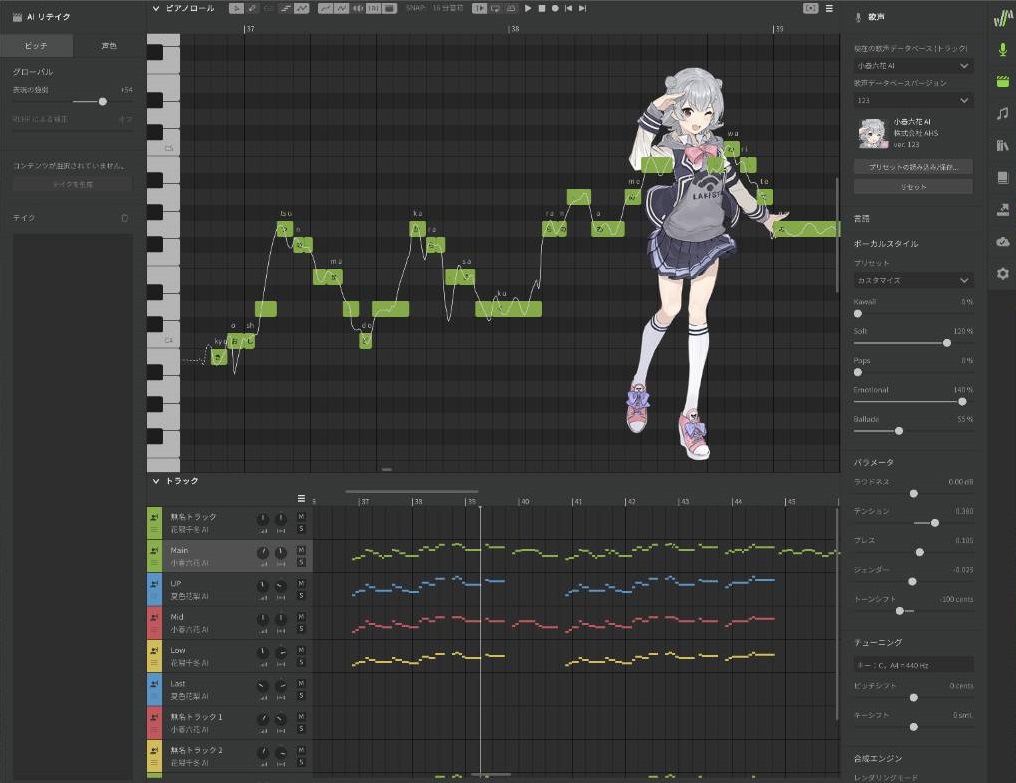Collapse the track panel chevron
Image resolution: width=1016 pixels, height=783 pixels.
(x=156, y=481)
